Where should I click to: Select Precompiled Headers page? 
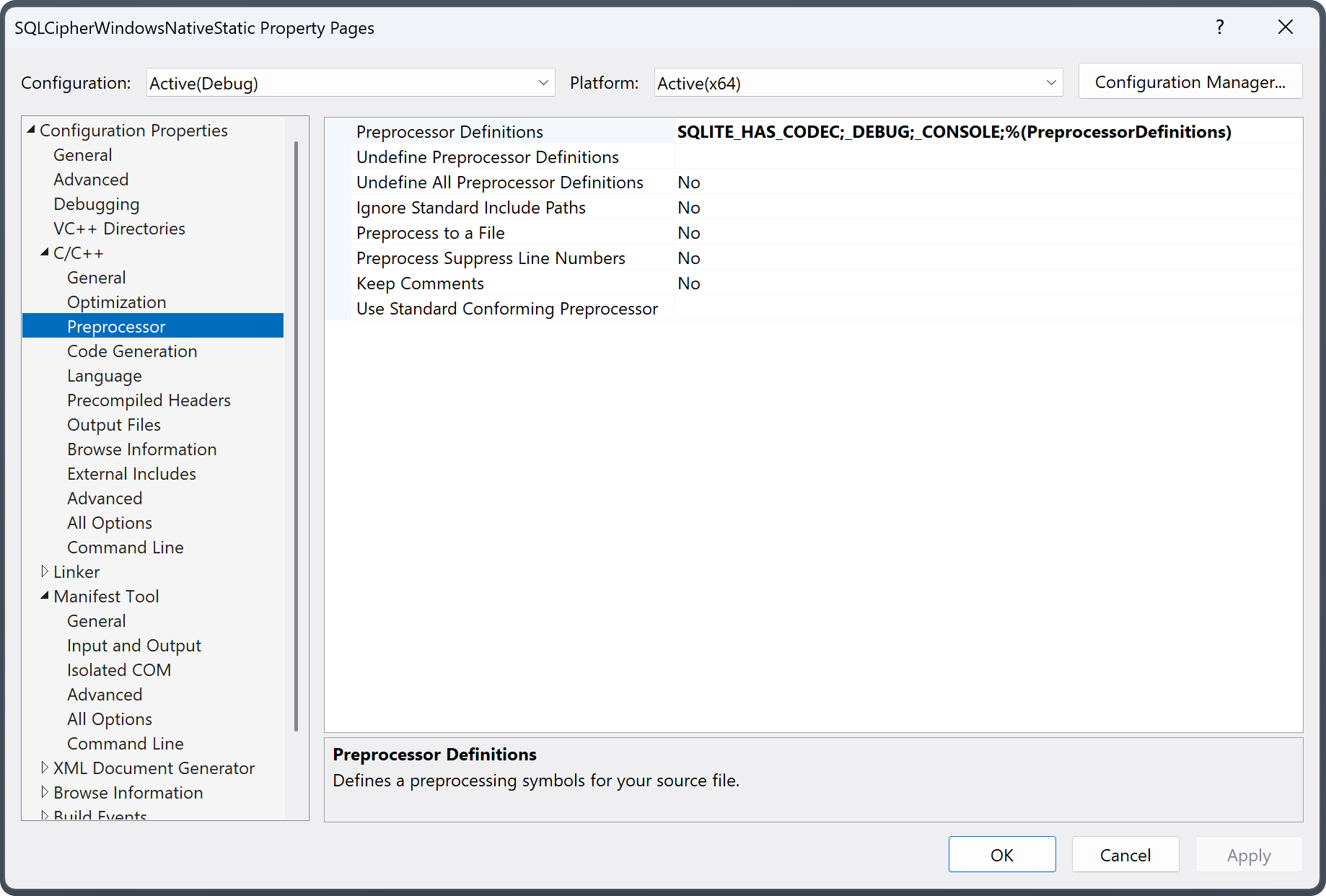click(x=149, y=400)
